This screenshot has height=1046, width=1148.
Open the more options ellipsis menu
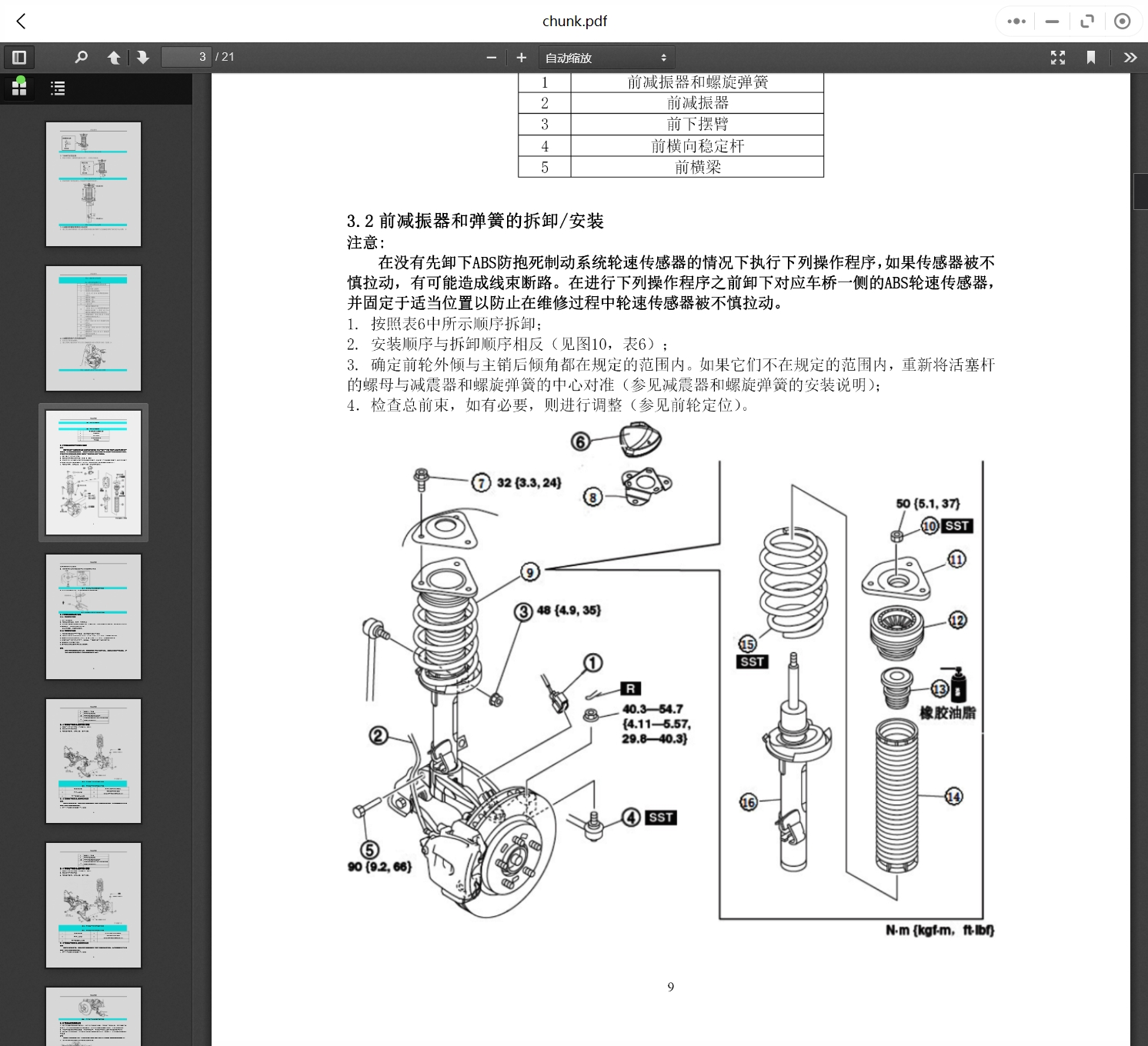pos(1015,21)
